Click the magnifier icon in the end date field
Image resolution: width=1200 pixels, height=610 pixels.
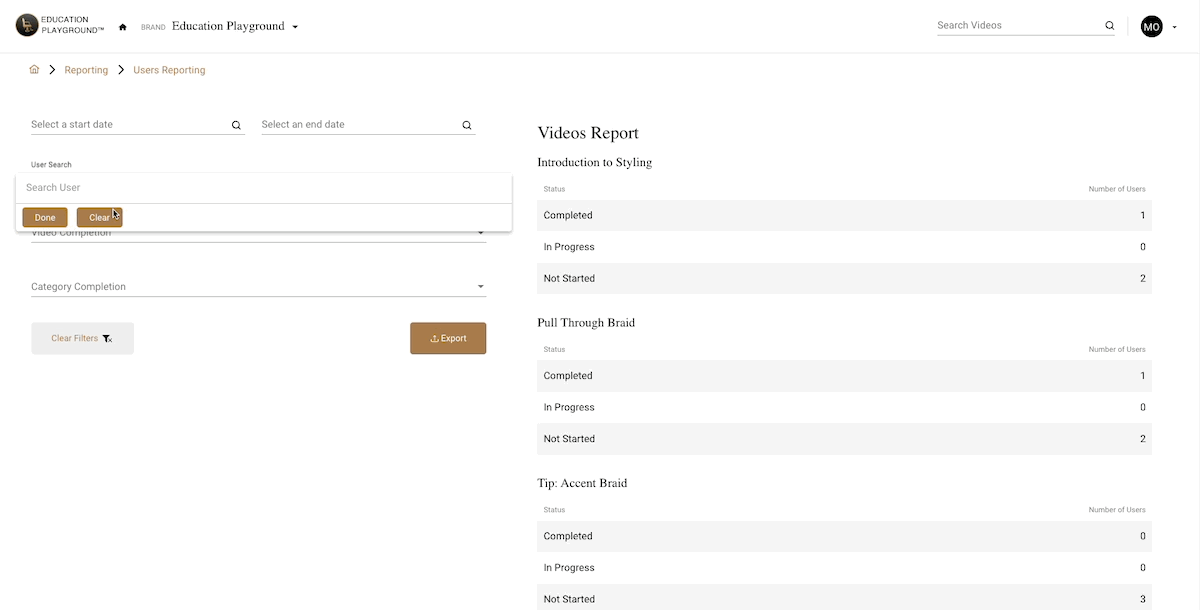pos(466,125)
